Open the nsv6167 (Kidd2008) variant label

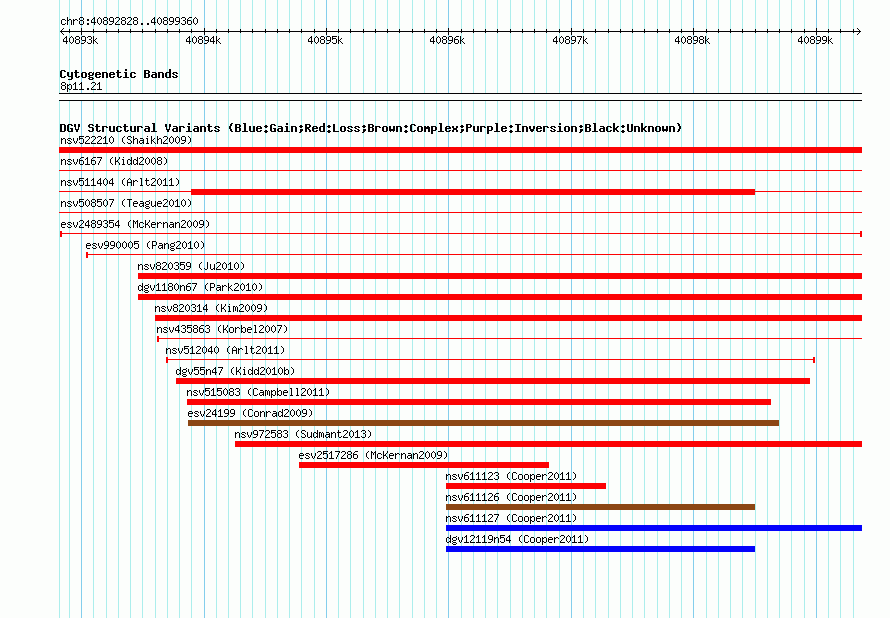coord(114,161)
